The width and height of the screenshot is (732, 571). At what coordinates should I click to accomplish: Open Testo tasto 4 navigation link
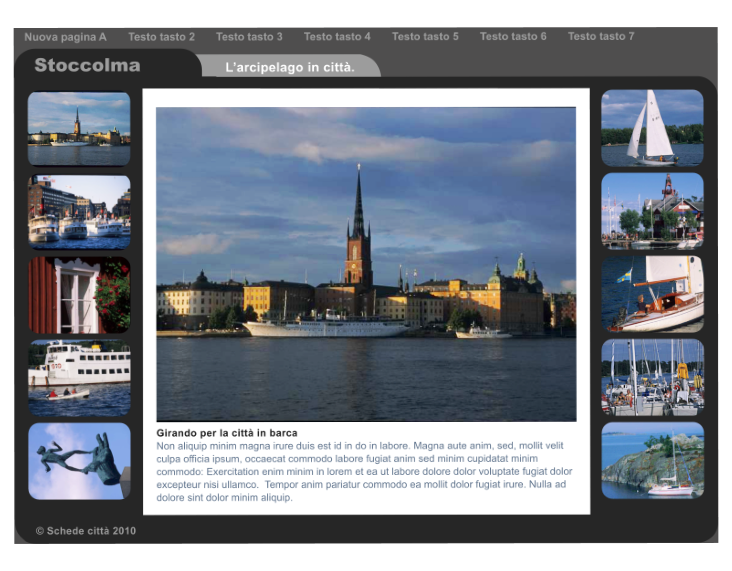click(337, 37)
